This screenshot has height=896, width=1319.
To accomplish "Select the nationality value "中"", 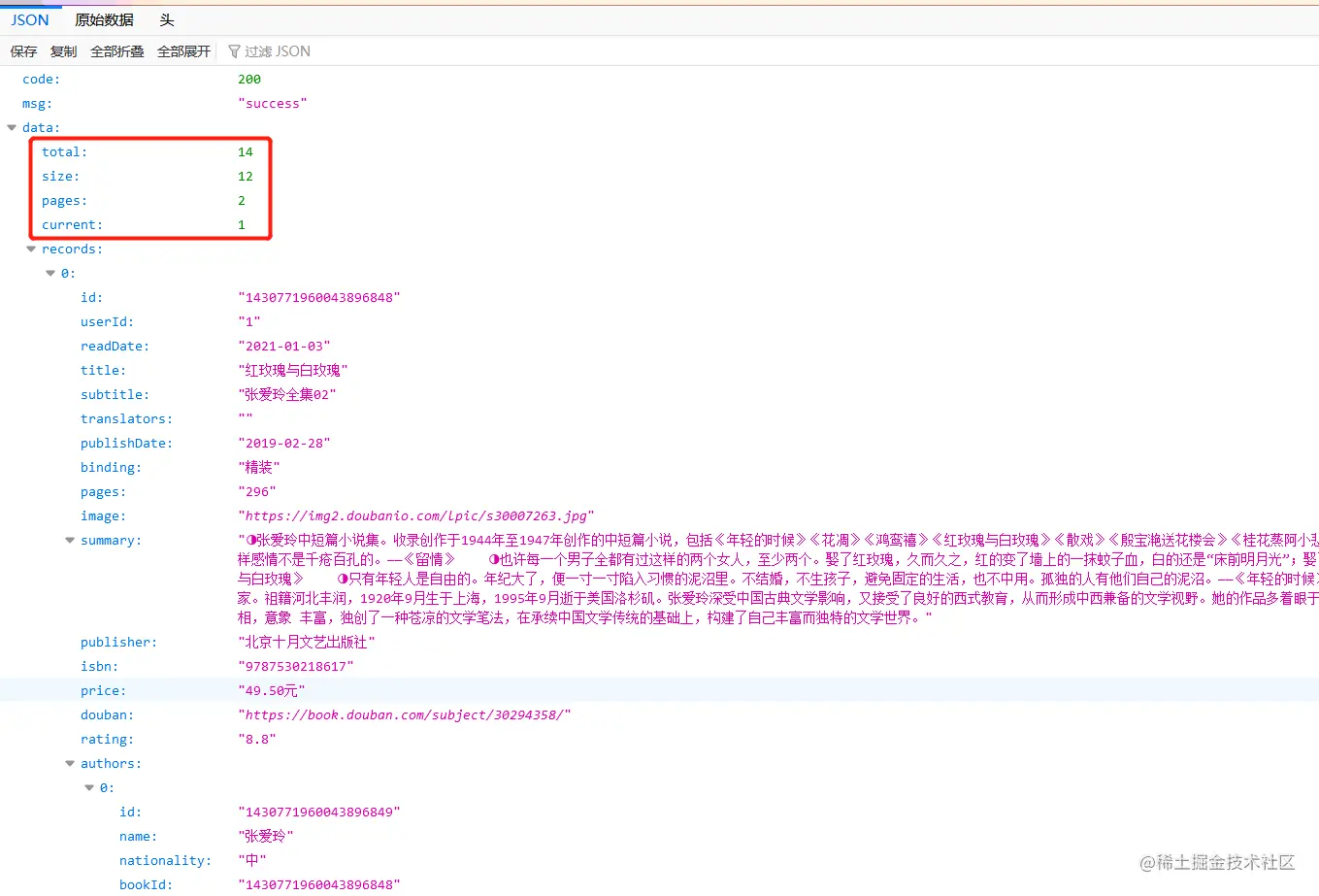I will coord(252,861).
